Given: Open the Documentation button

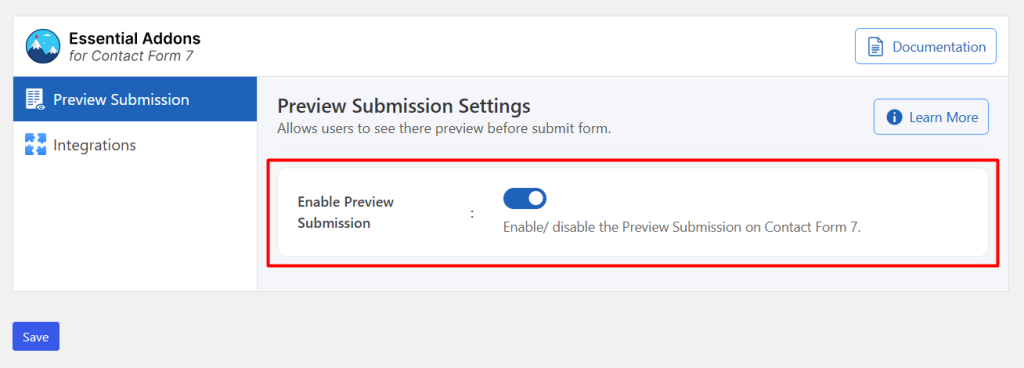Looking at the screenshot, I should pyautogui.click(x=925, y=46).
